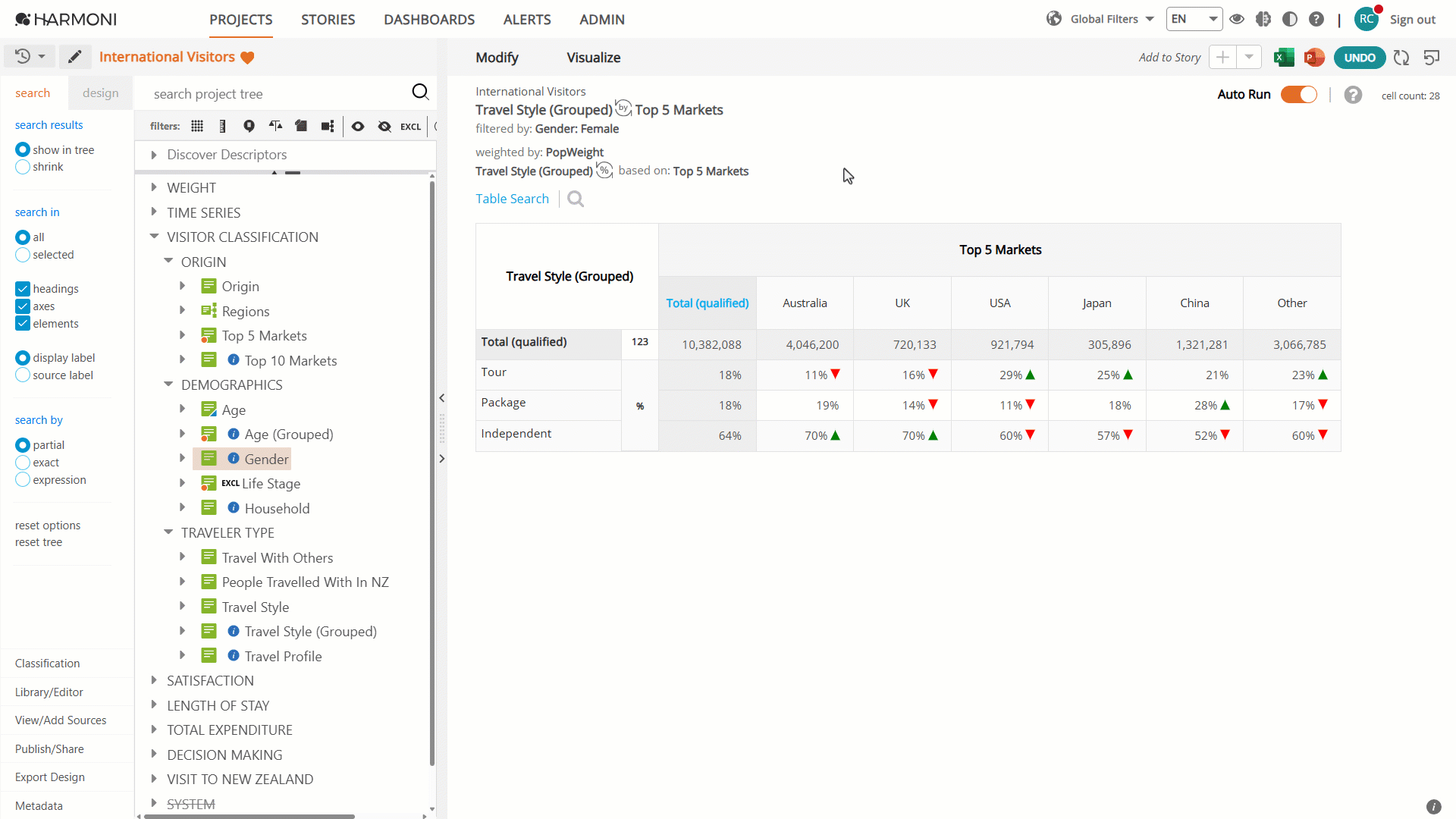Viewport: 1456px width, 819px height.
Task: Click the refresh arrows icon beside UNDO
Action: point(1401,58)
